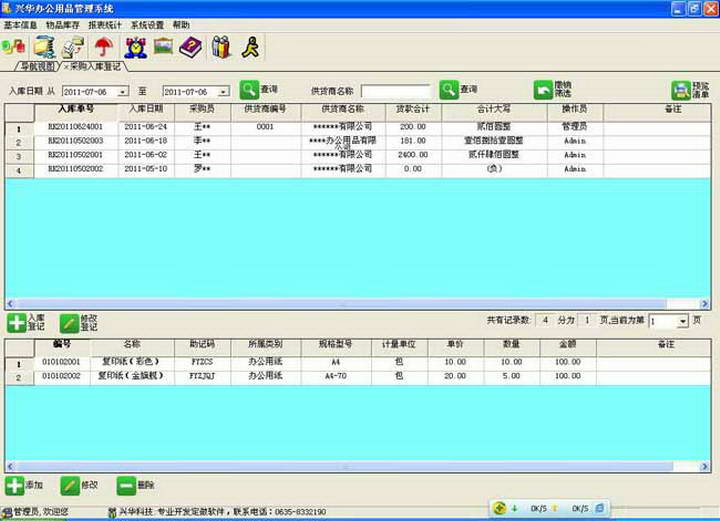The height and width of the screenshot is (521, 720).
Task: Open the current page number dropdown
Action: point(683,322)
